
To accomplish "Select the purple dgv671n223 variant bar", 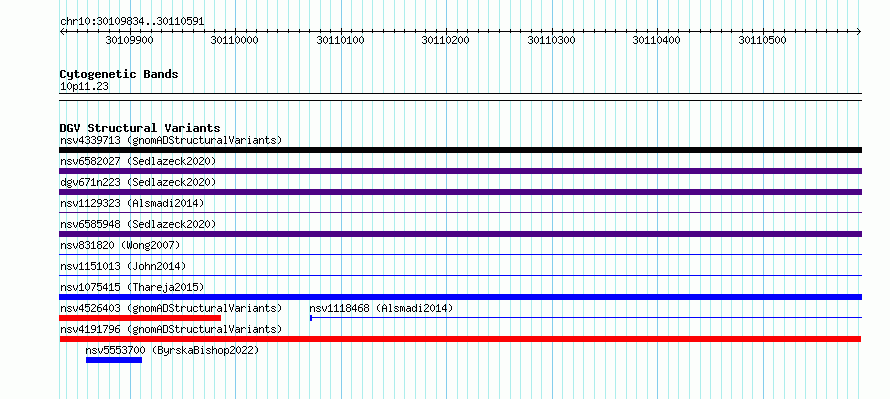I will pos(460,192).
